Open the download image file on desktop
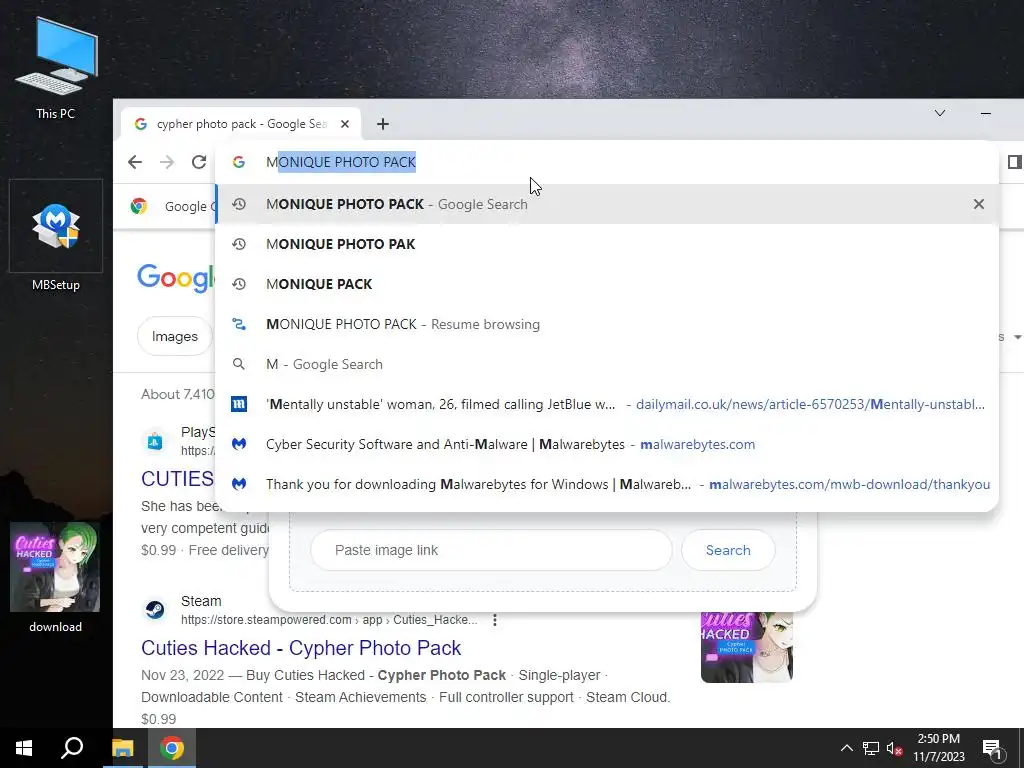Image resolution: width=1024 pixels, height=768 pixels. (x=56, y=578)
